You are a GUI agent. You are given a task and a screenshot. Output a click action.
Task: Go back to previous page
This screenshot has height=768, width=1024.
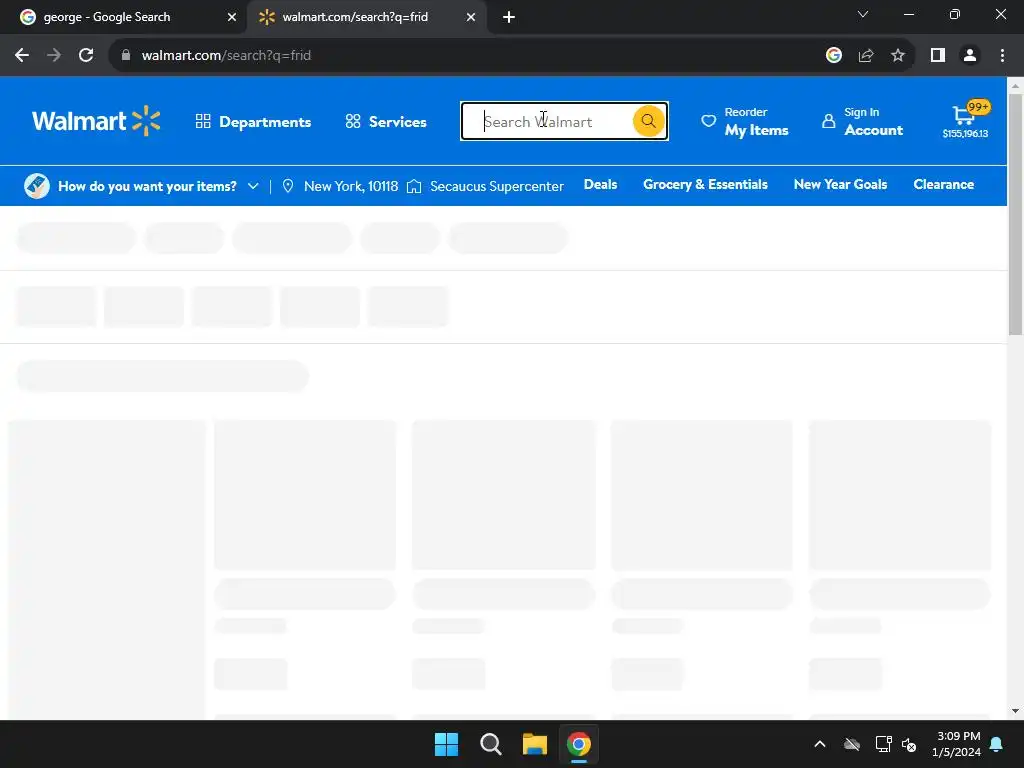[22, 56]
